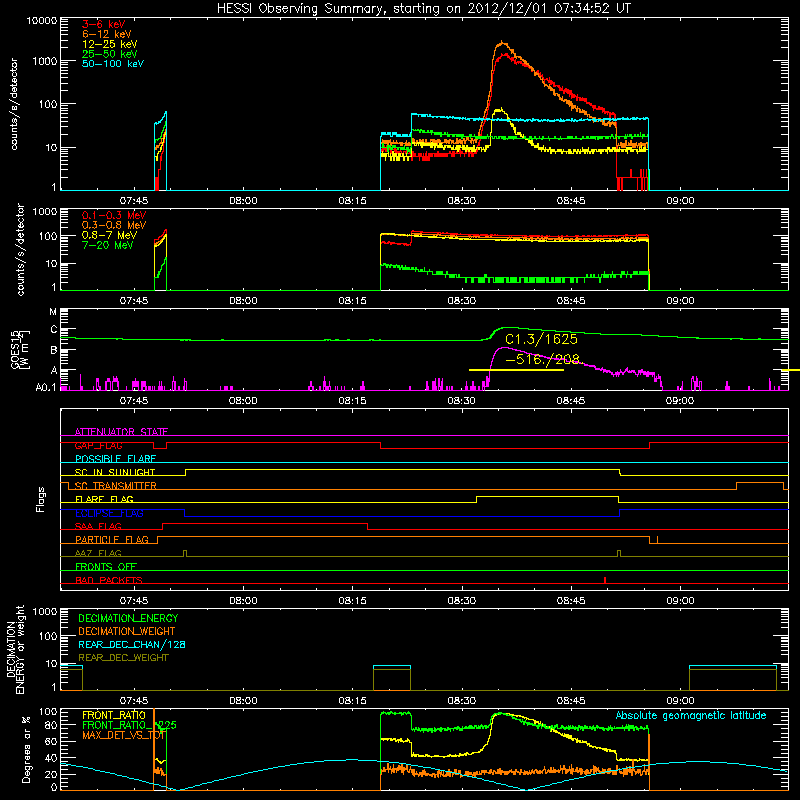Click the REAR_DEC_WEIGHT legend entry

[x=123, y=658]
